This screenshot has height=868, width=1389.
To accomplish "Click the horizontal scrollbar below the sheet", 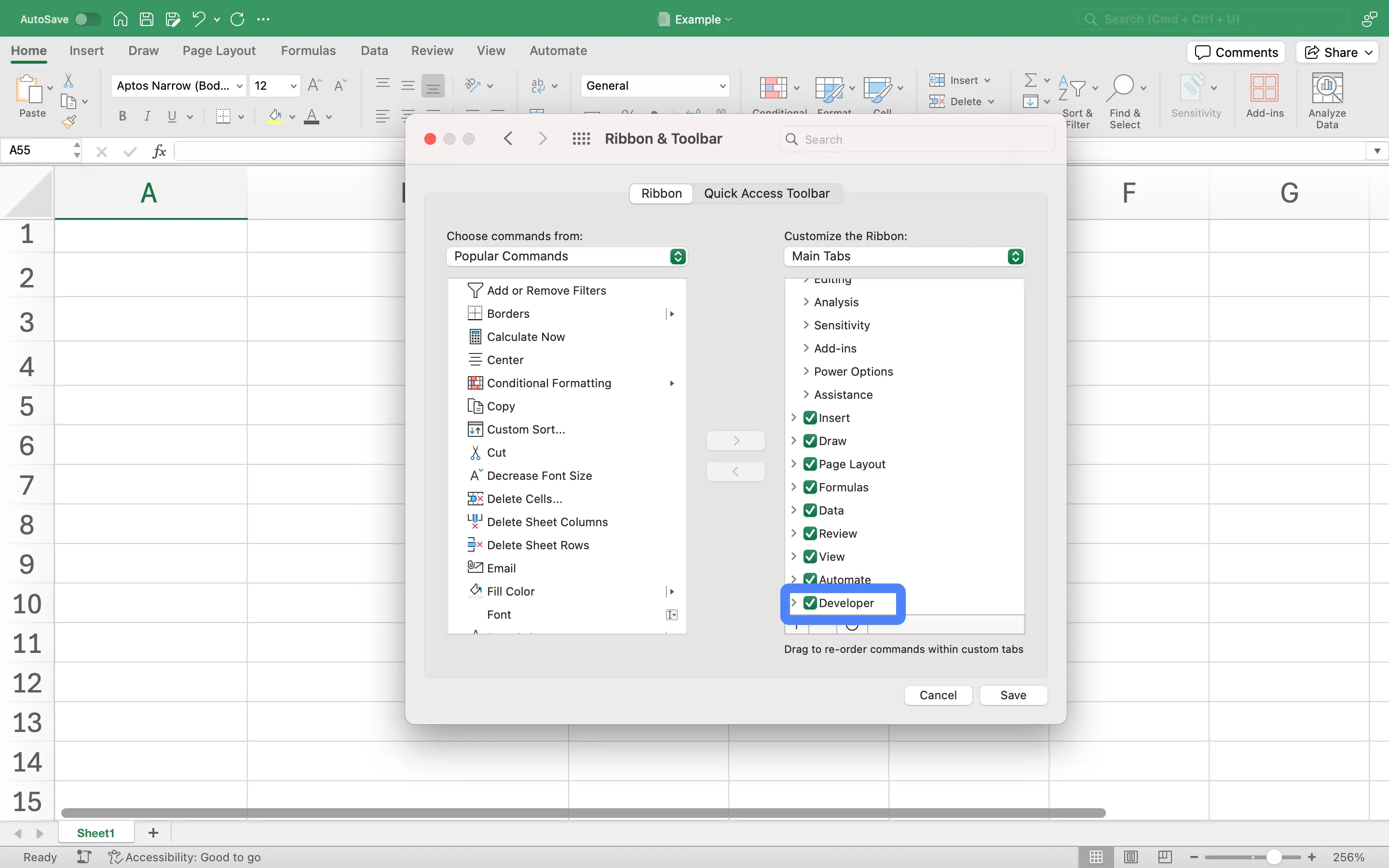I will (x=583, y=813).
